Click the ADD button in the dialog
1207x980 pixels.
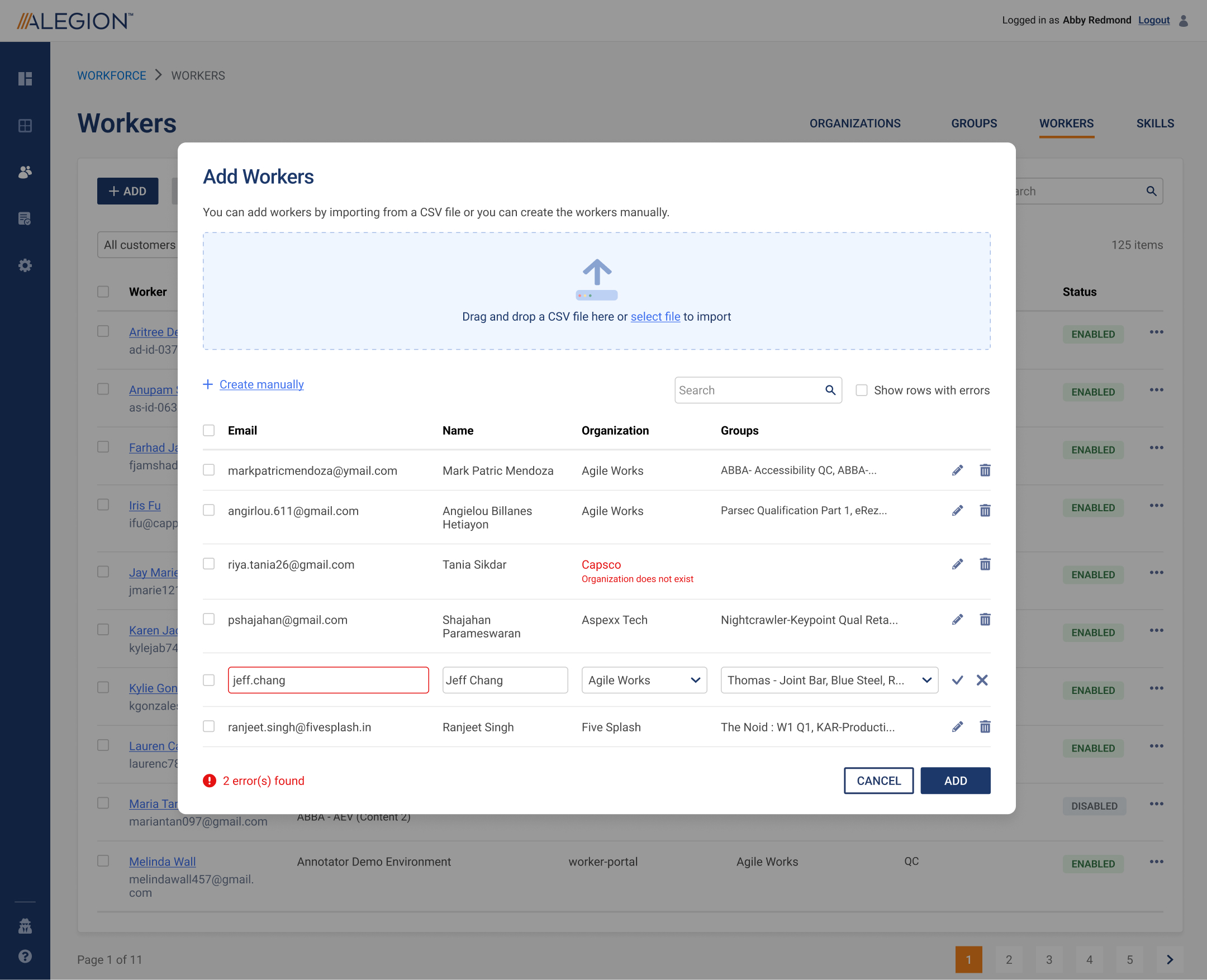(955, 781)
